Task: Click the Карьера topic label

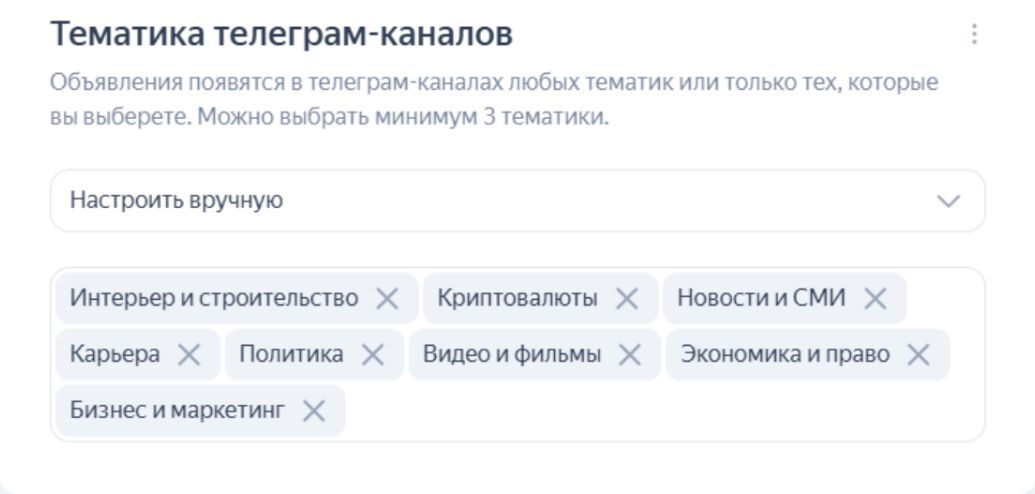Action: click(115, 354)
